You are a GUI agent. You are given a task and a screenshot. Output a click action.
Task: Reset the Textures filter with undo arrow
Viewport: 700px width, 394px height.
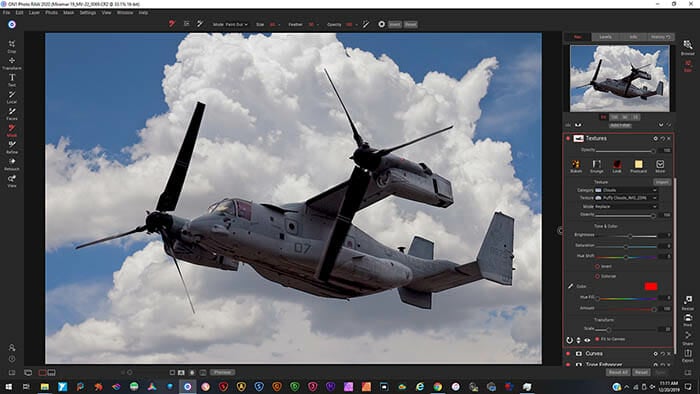(x=662, y=138)
